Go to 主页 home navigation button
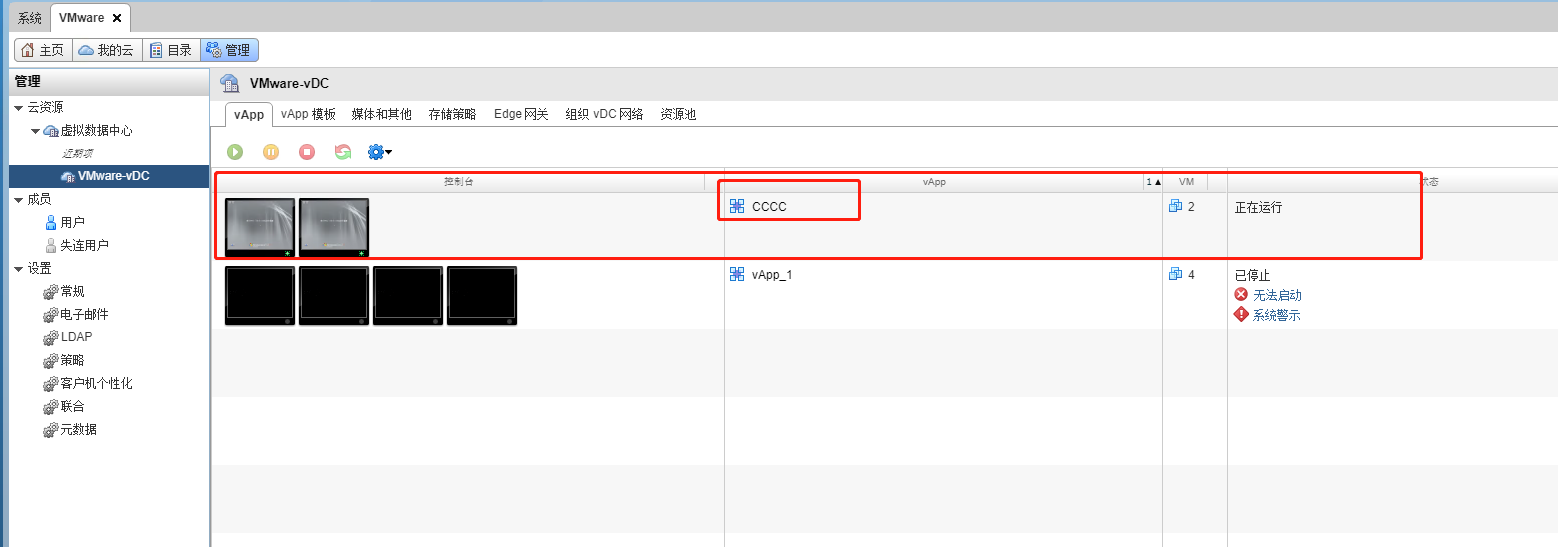1558x547 pixels. [x=43, y=50]
